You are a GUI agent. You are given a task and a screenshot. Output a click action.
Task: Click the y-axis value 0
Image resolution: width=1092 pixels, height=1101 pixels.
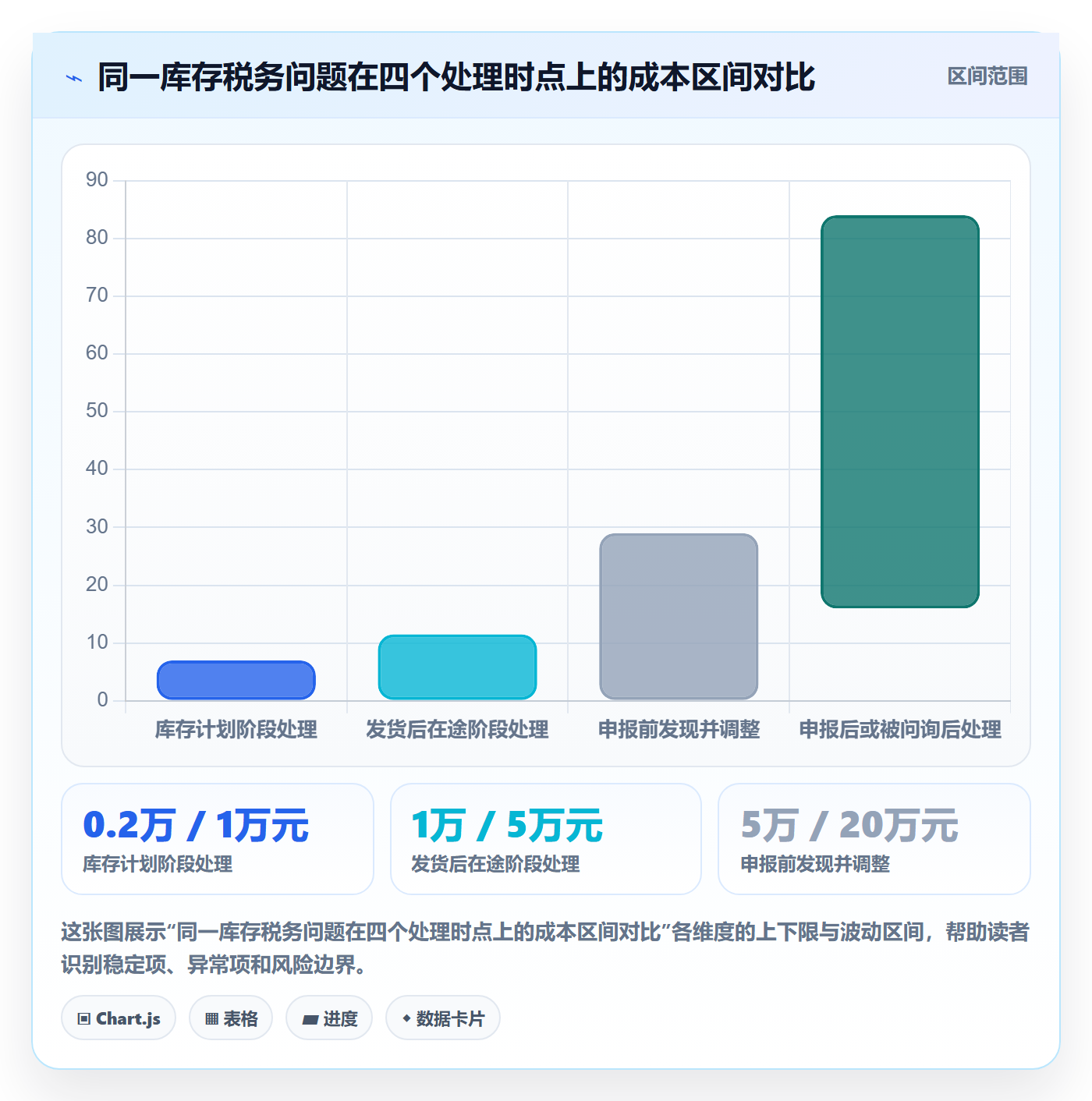pos(102,699)
